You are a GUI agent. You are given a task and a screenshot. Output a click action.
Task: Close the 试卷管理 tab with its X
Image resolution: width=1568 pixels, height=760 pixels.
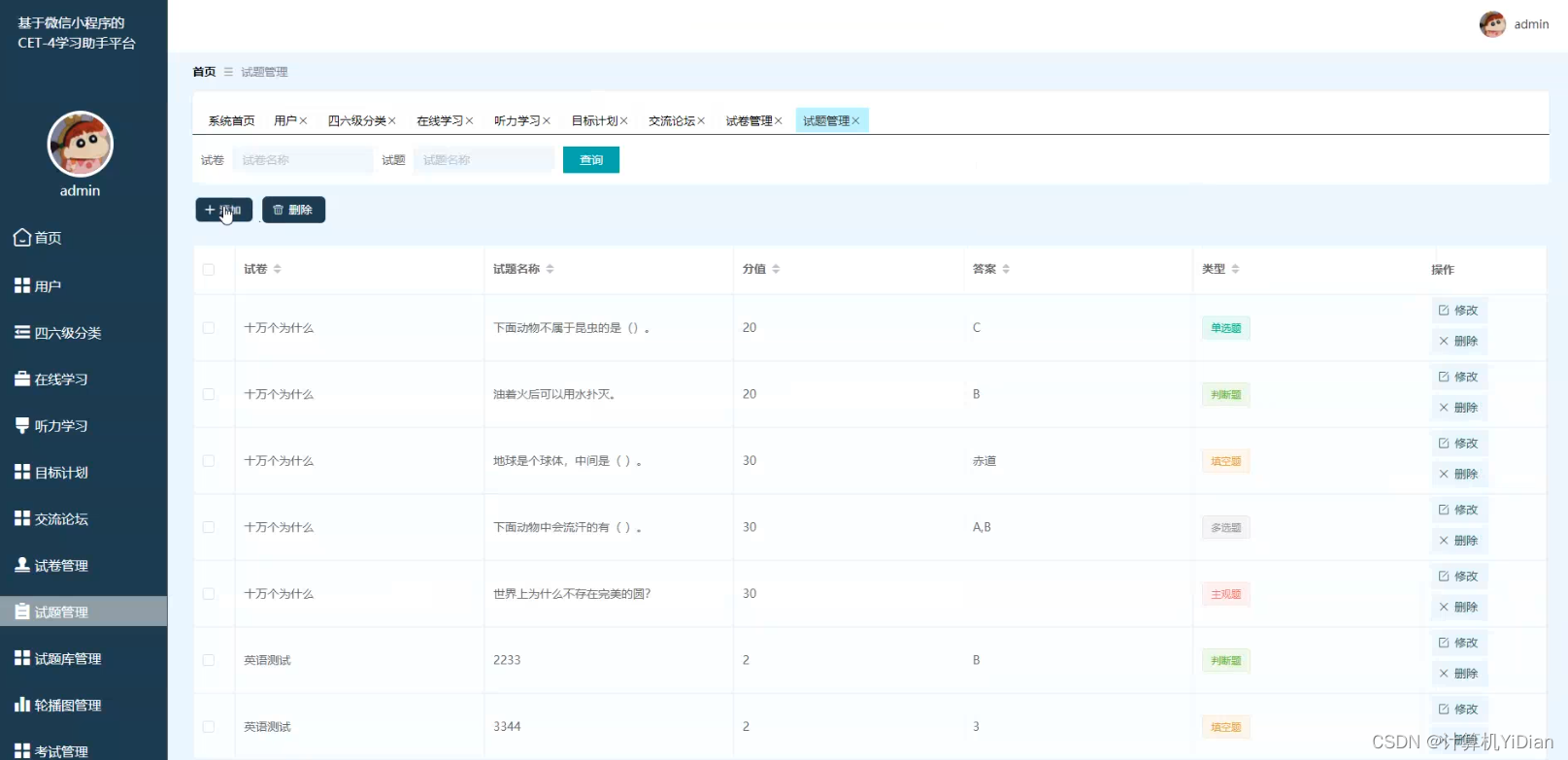coord(779,121)
